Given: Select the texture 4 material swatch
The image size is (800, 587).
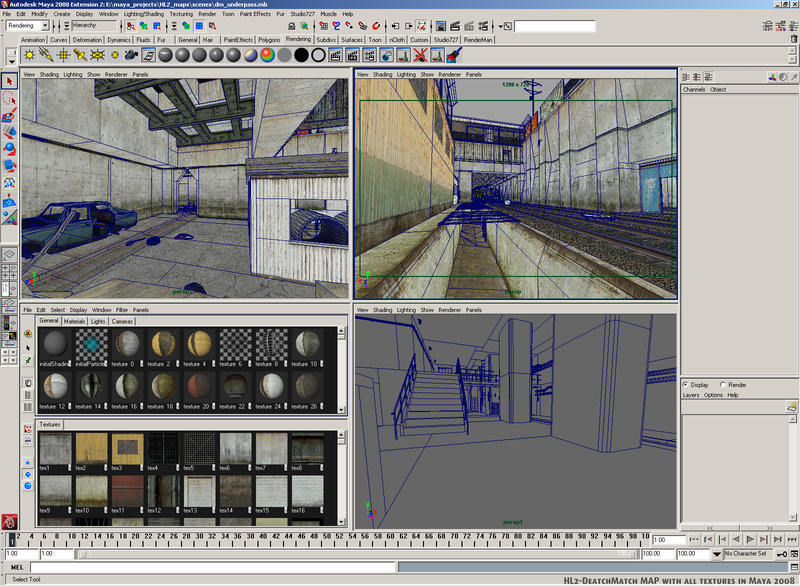Looking at the screenshot, I should 198,344.
